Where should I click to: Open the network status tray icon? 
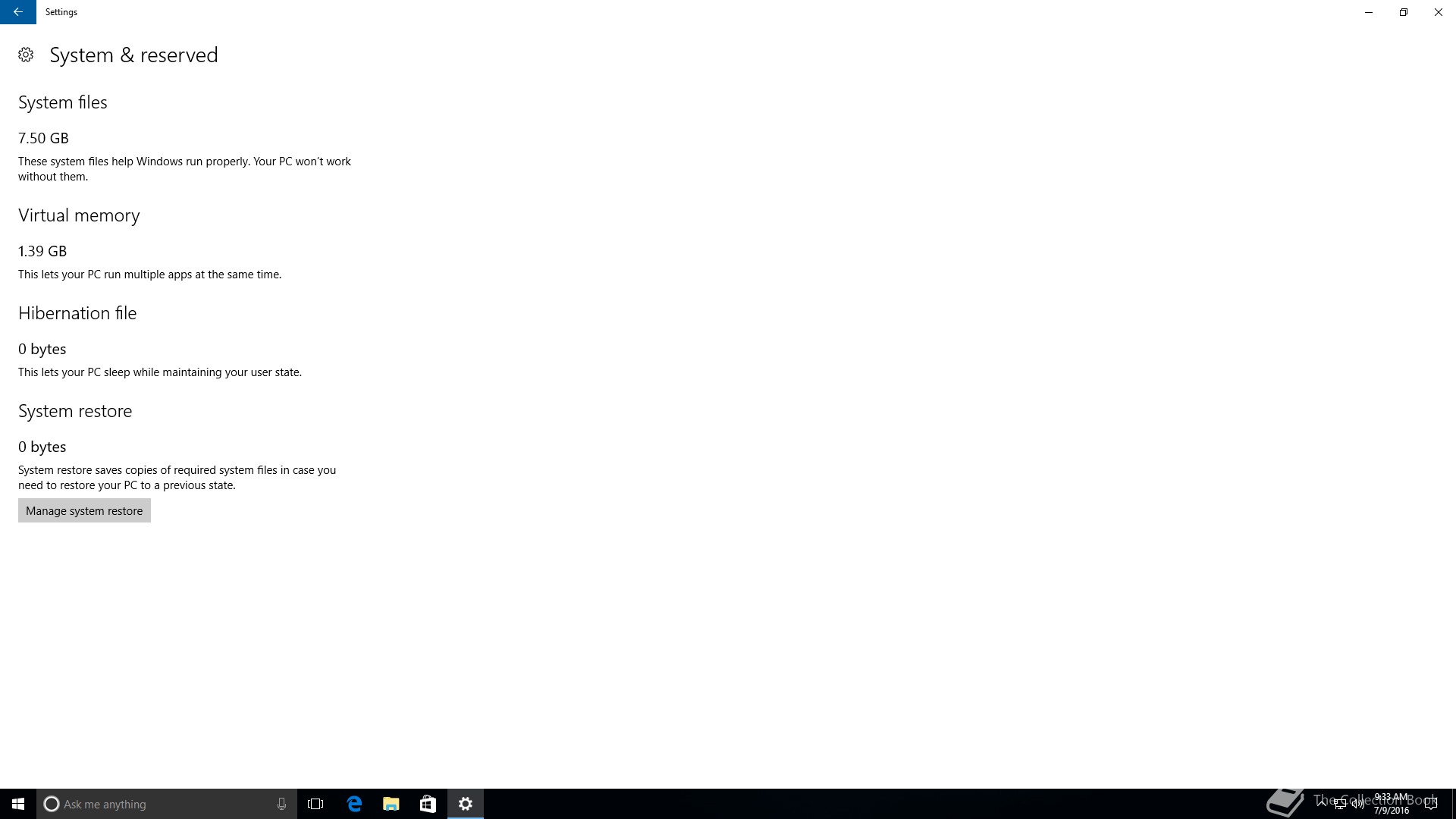pos(1340,805)
